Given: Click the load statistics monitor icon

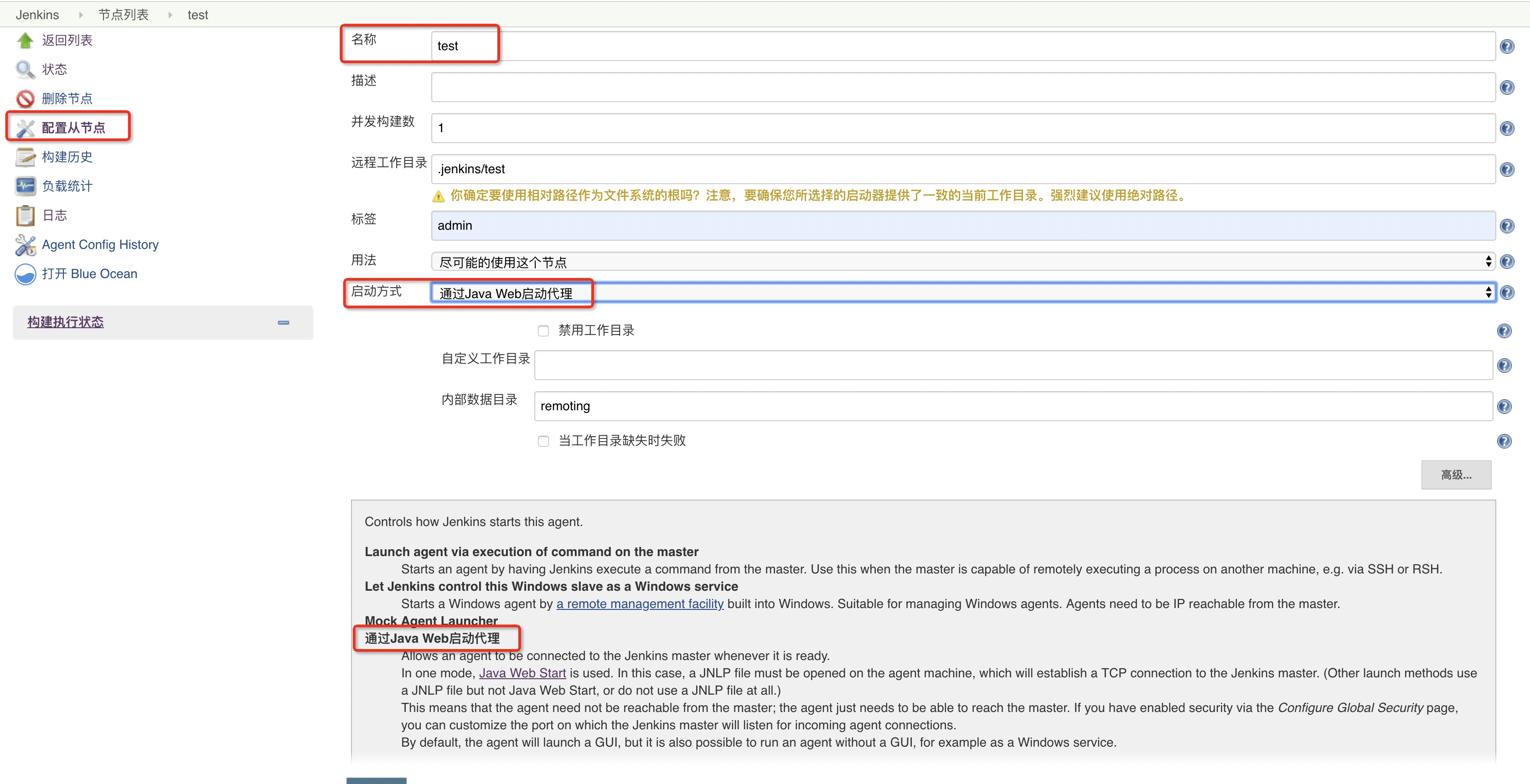Looking at the screenshot, I should pyautogui.click(x=25, y=186).
